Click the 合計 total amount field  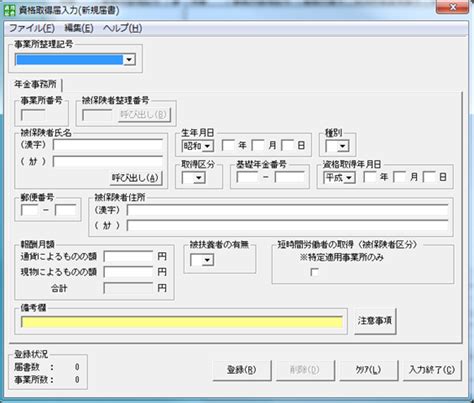(x=128, y=288)
